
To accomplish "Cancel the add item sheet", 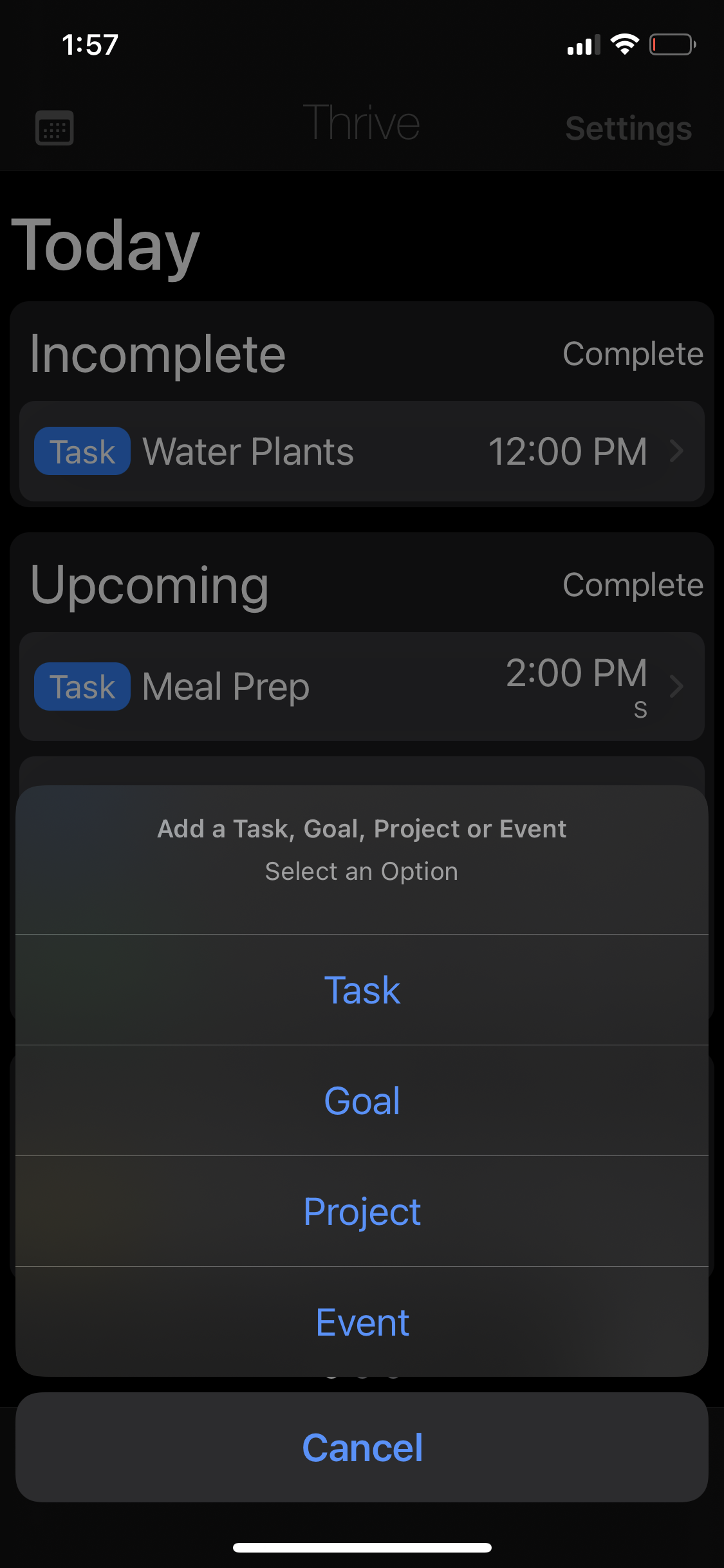I will [362, 1448].
